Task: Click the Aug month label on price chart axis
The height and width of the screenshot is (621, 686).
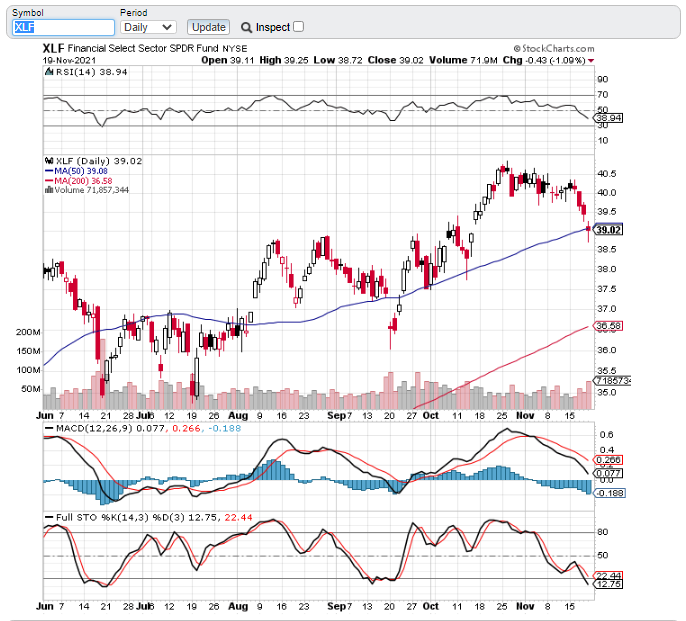Action: coord(238,415)
